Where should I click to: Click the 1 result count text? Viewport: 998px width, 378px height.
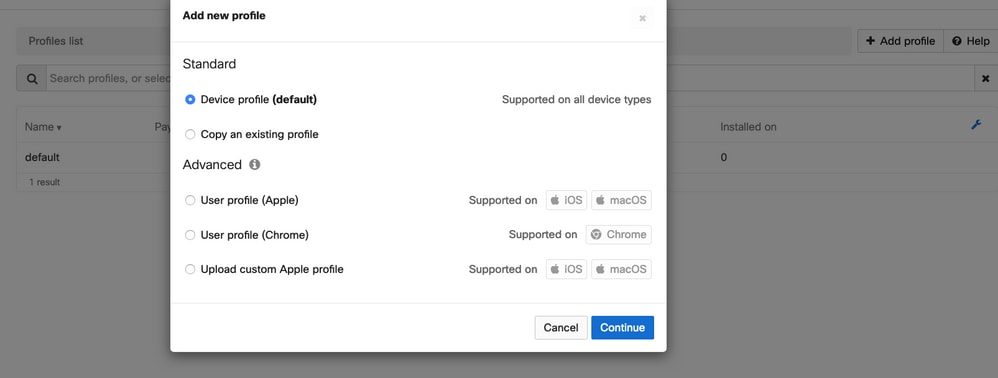(45, 183)
